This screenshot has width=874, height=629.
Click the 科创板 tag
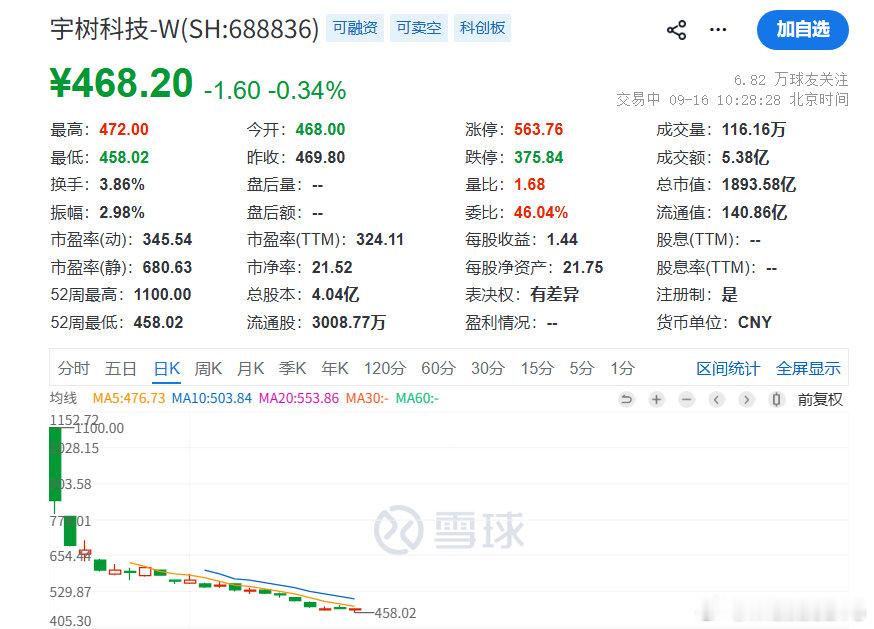482,28
